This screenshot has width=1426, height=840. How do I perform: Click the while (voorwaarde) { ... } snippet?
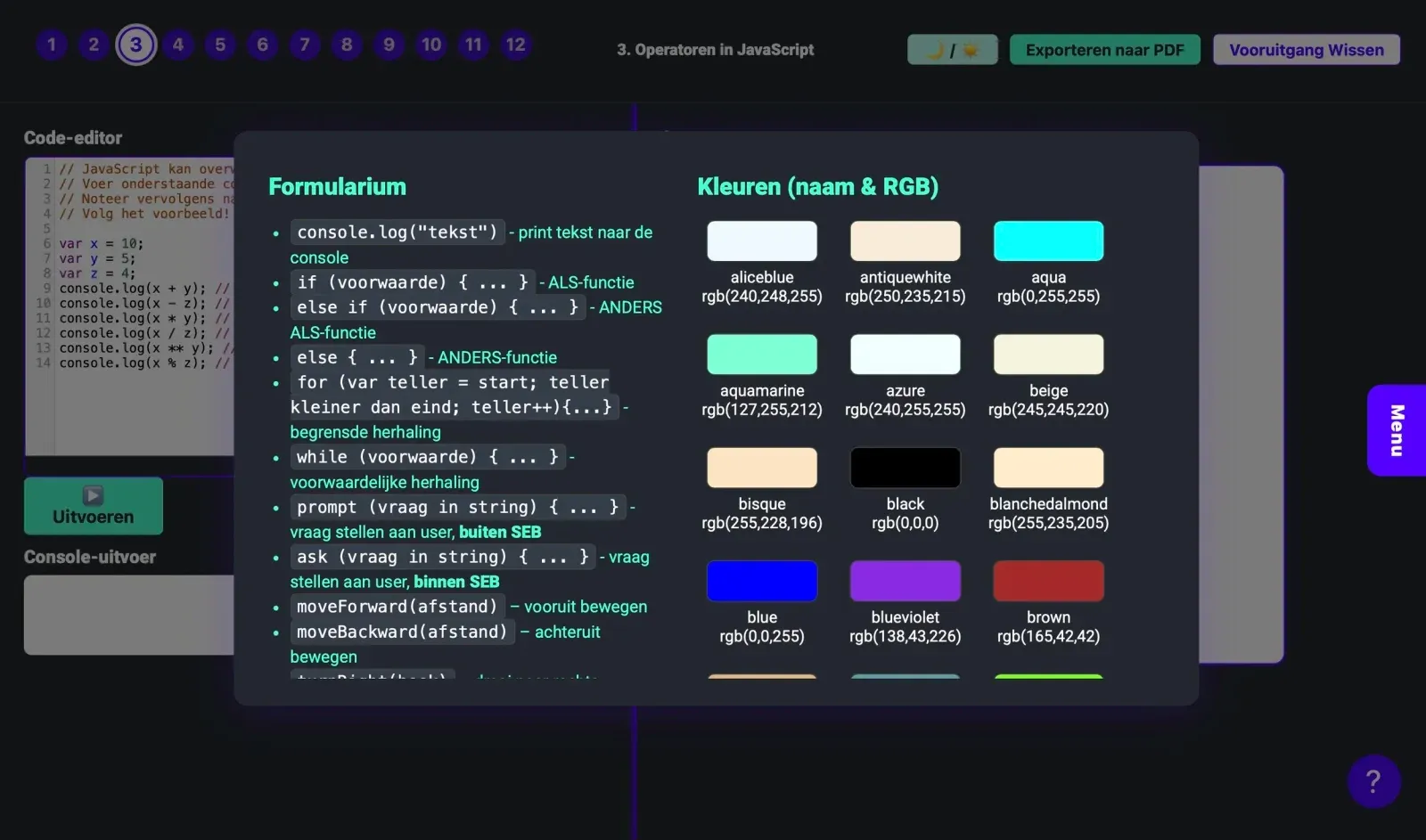428,457
